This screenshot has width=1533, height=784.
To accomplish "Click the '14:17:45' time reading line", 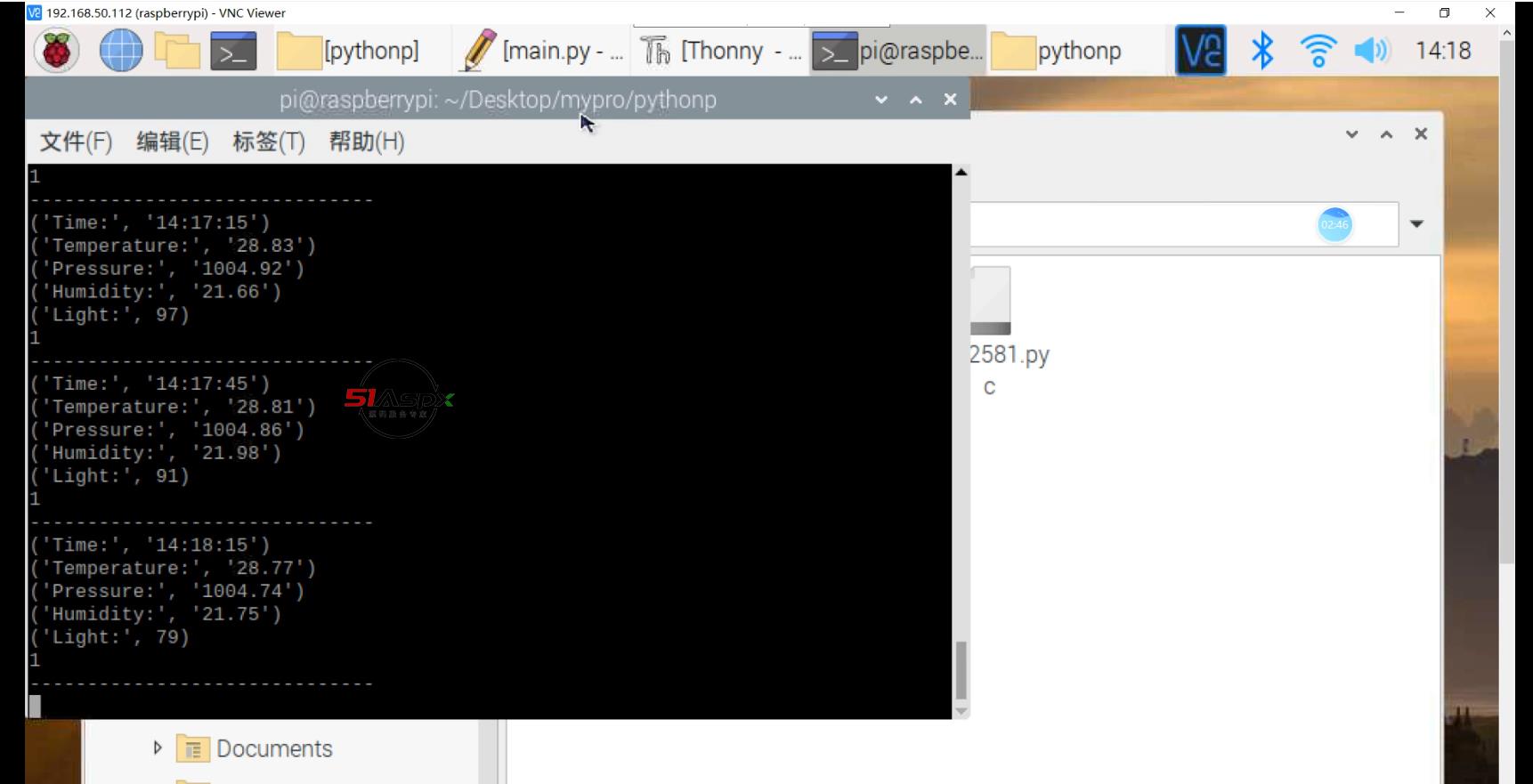I will pyautogui.click(x=150, y=384).
